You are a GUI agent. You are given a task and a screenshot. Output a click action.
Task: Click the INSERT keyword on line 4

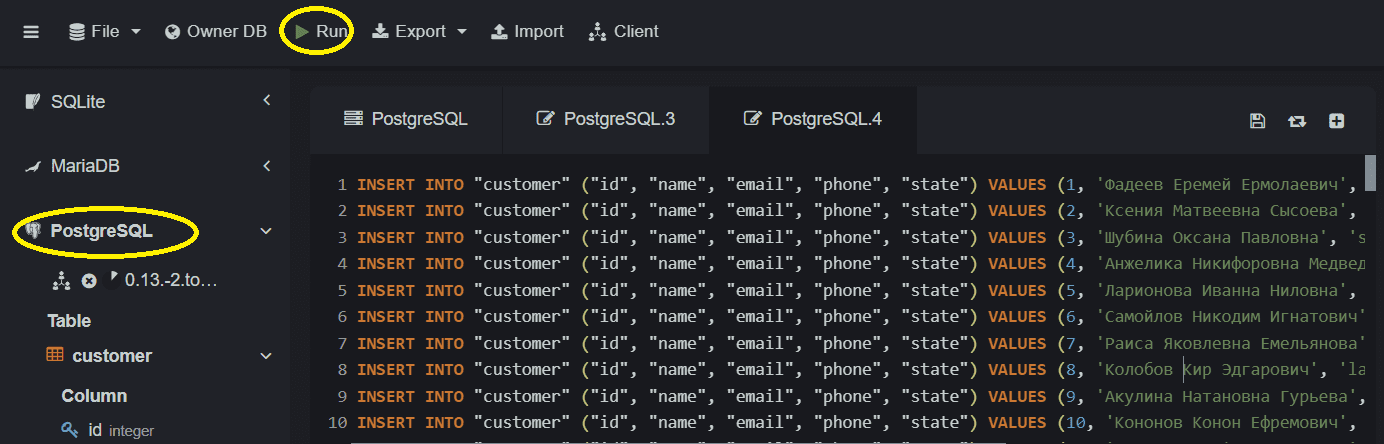(386, 263)
